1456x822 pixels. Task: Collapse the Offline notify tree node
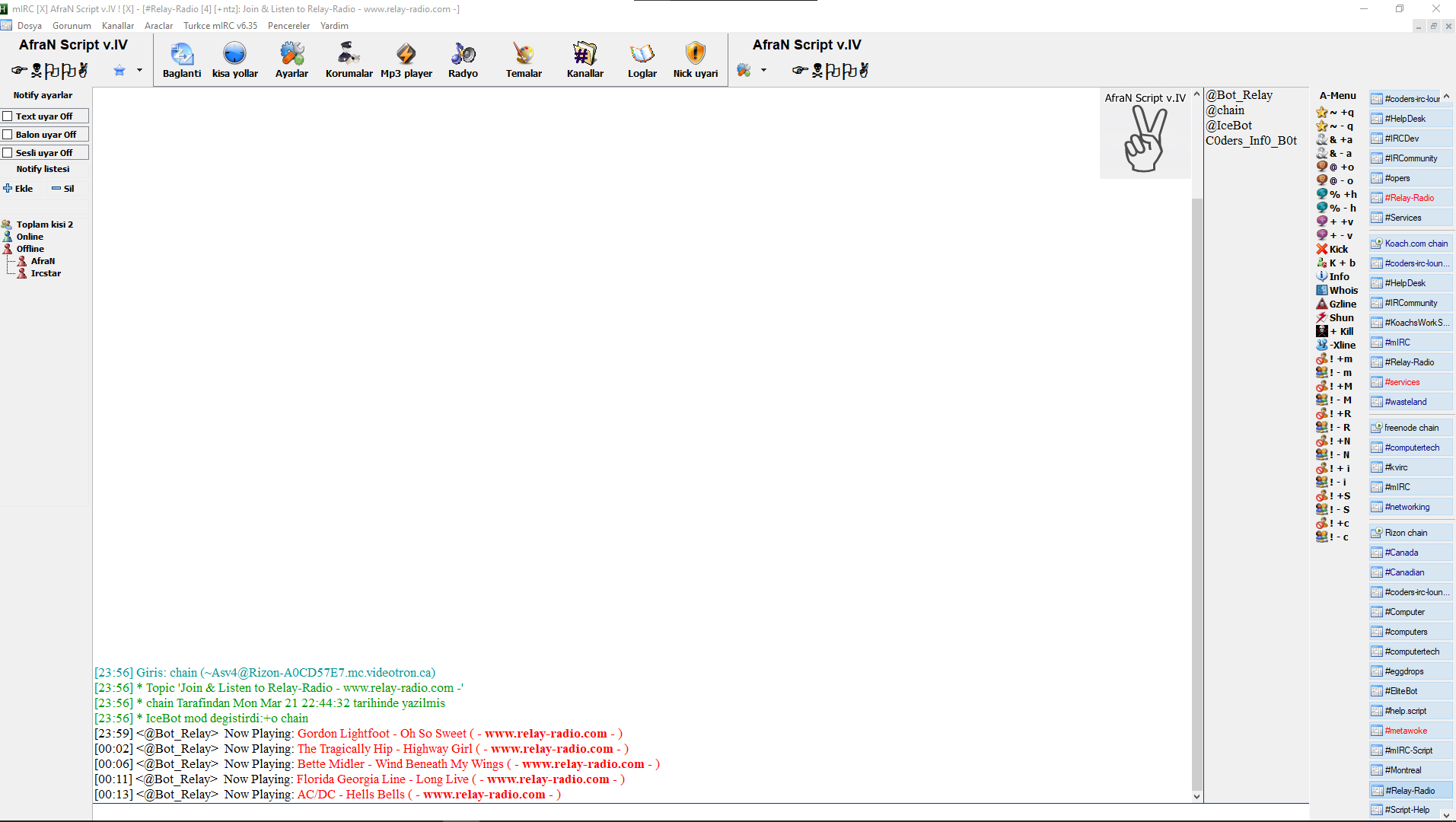click(x=8, y=249)
